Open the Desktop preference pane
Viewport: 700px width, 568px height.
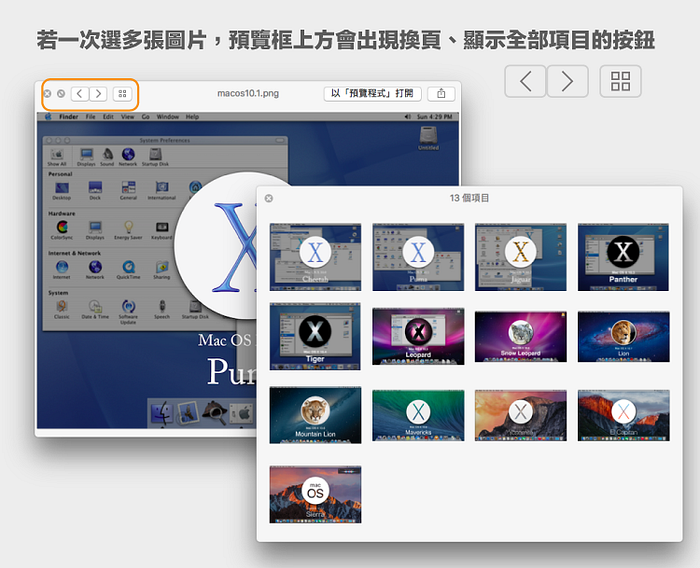click(62, 191)
